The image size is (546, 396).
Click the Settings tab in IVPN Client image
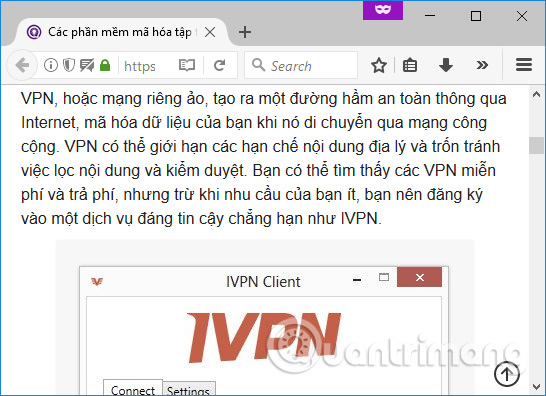point(189,389)
